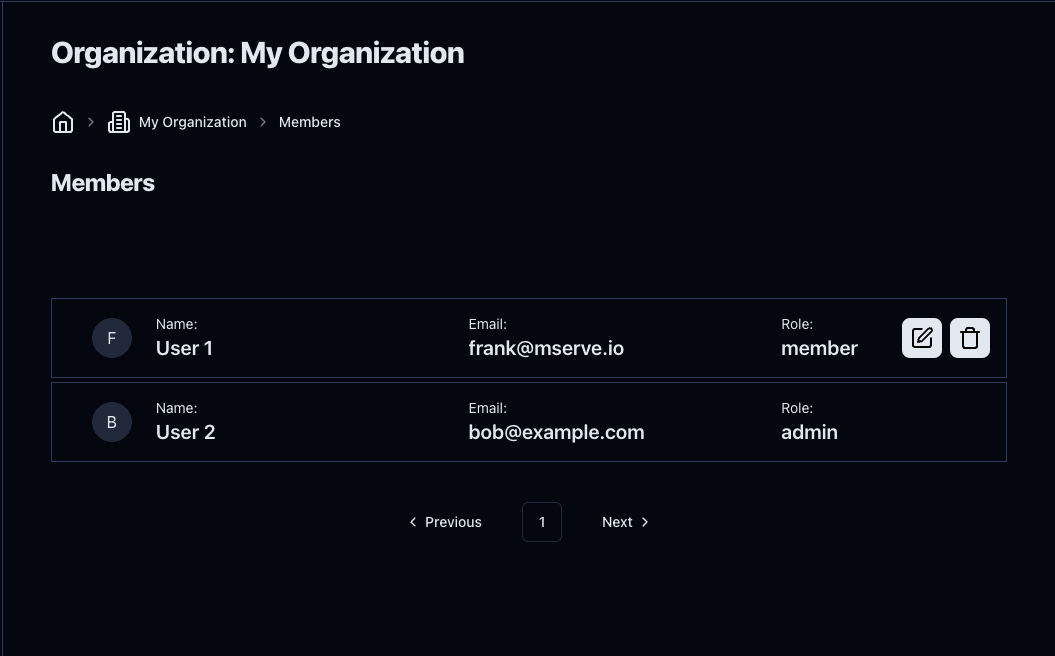Click the F avatar for User 1

click(x=112, y=338)
